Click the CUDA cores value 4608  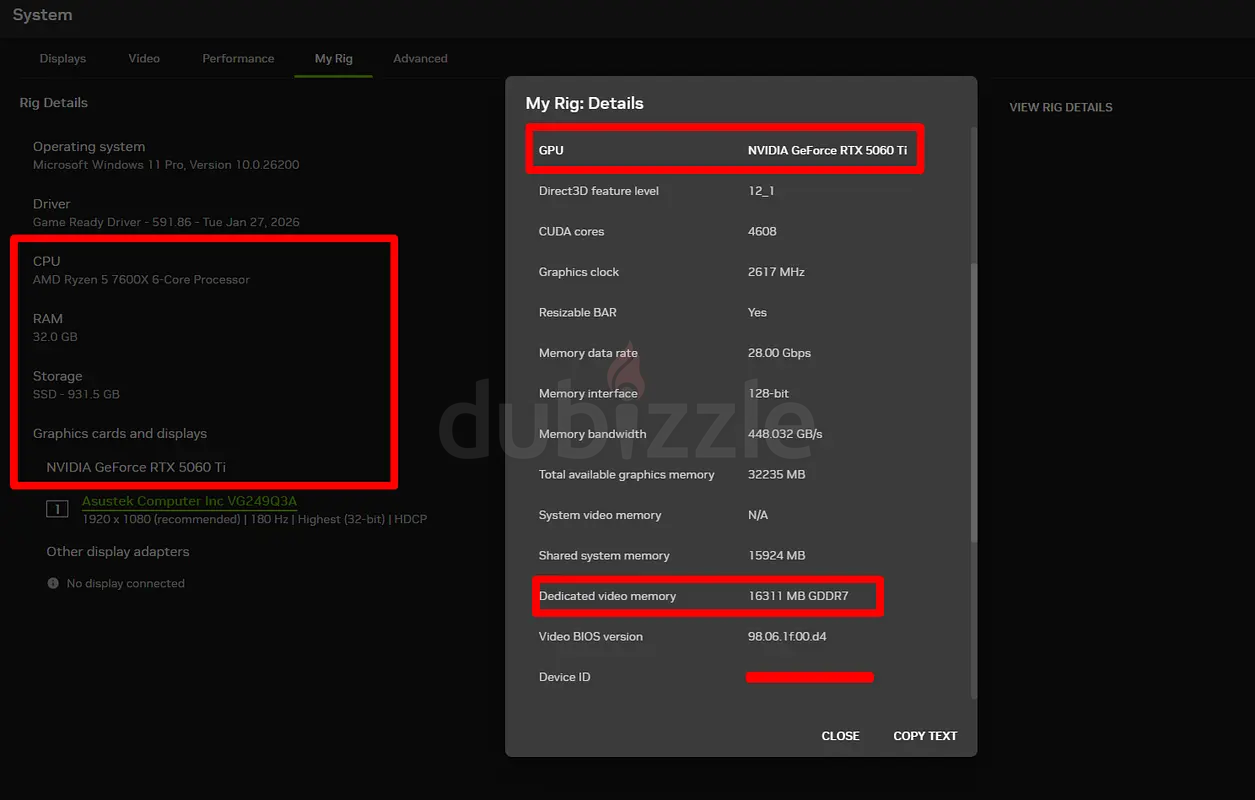coord(762,231)
